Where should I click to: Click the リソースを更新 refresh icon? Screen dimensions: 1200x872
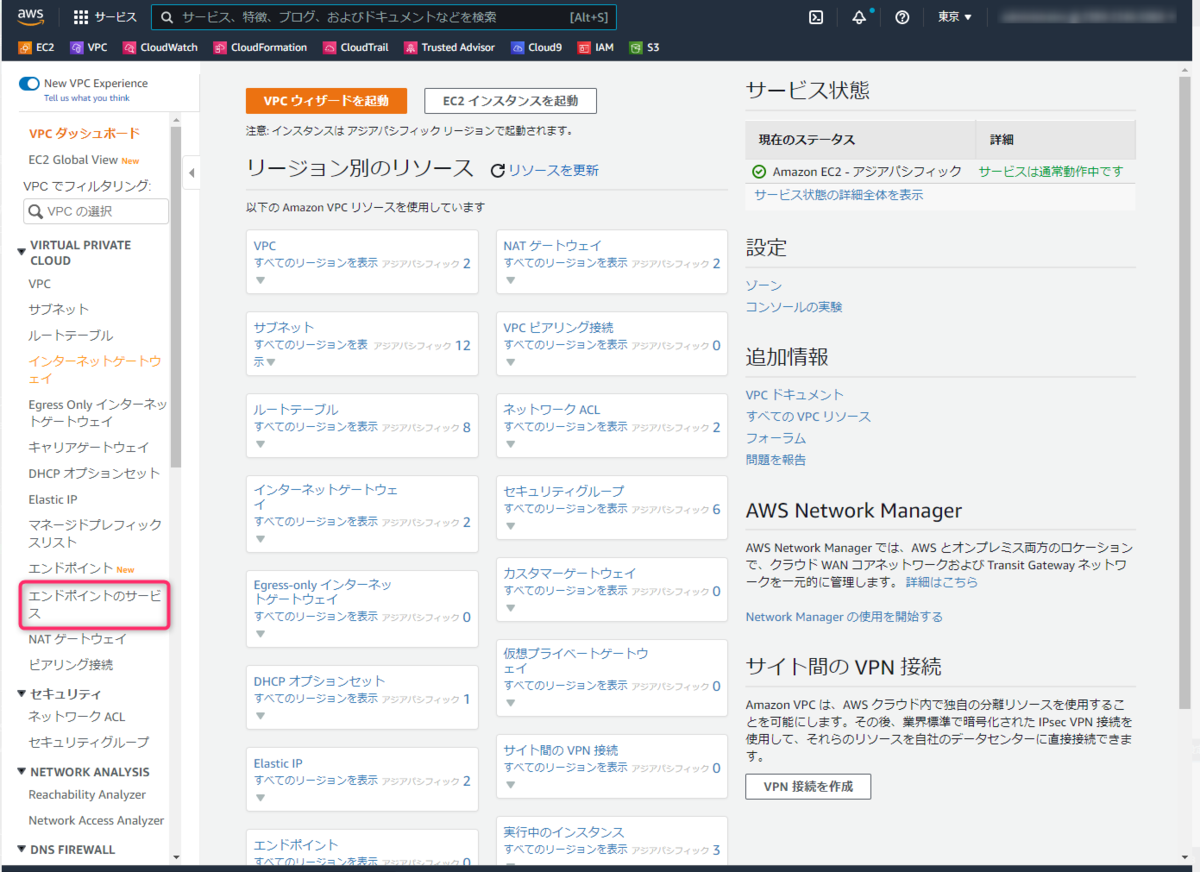click(497, 171)
